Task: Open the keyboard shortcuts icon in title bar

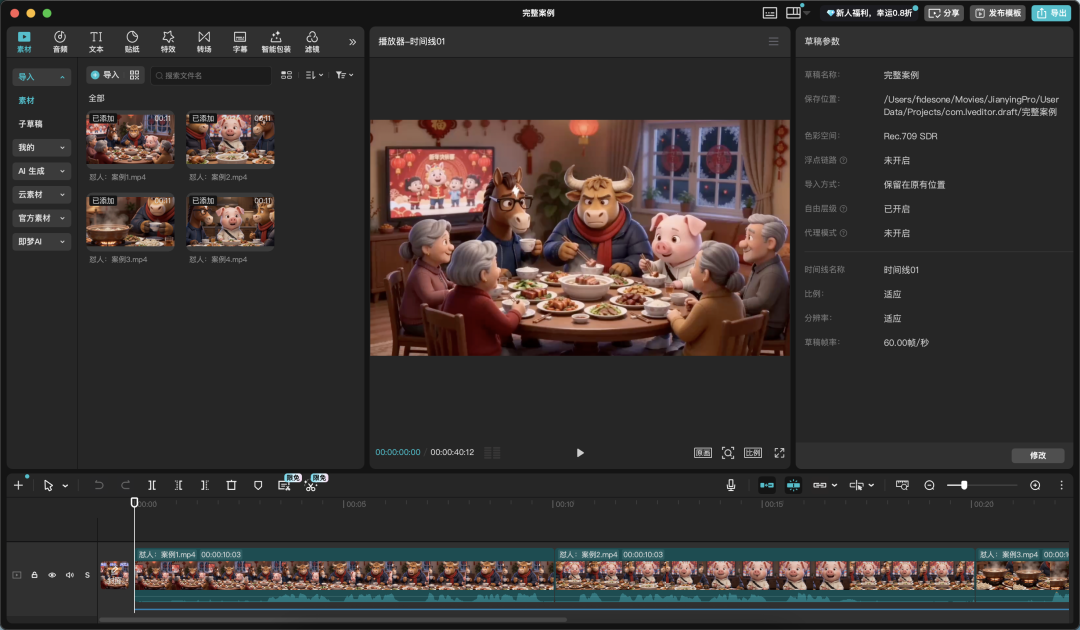Action: tap(769, 13)
